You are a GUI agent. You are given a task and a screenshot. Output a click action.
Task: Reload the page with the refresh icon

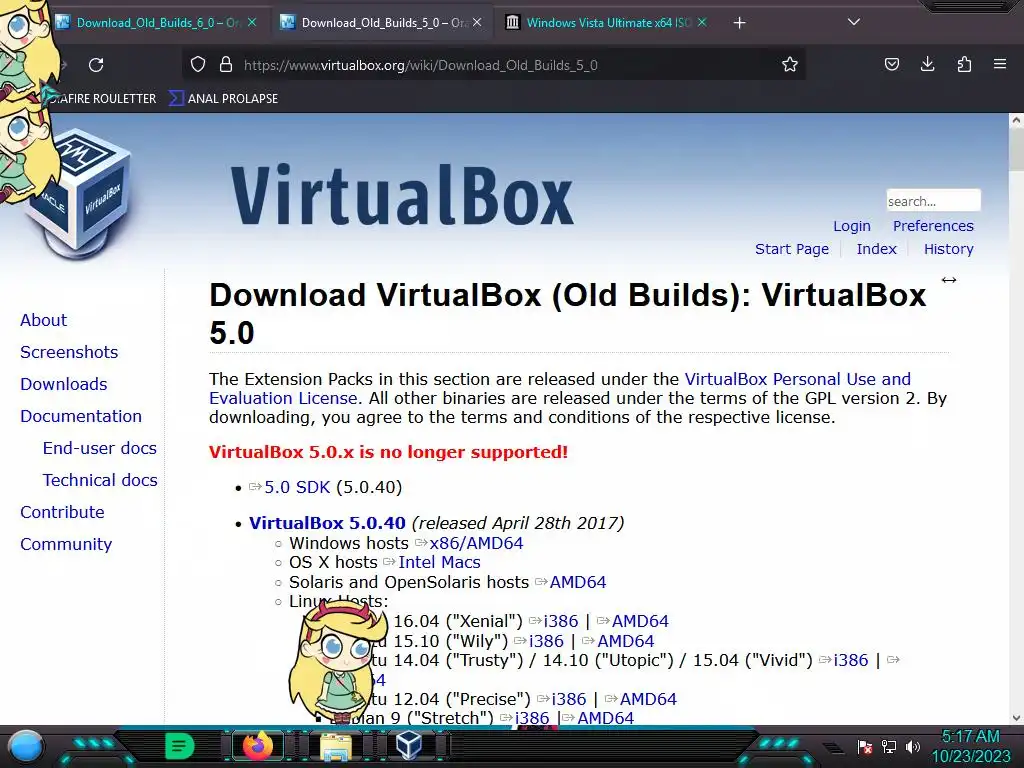click(x=96, y=65)
